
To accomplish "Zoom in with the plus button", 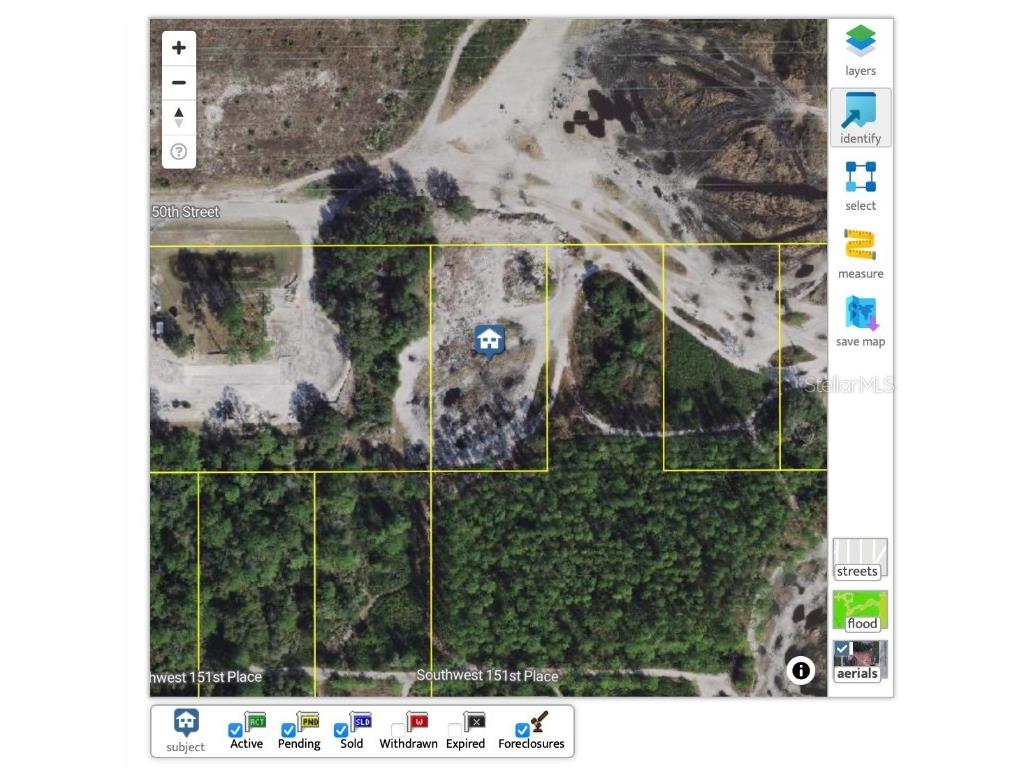I will pyautogui.click(x=178, y=47).
